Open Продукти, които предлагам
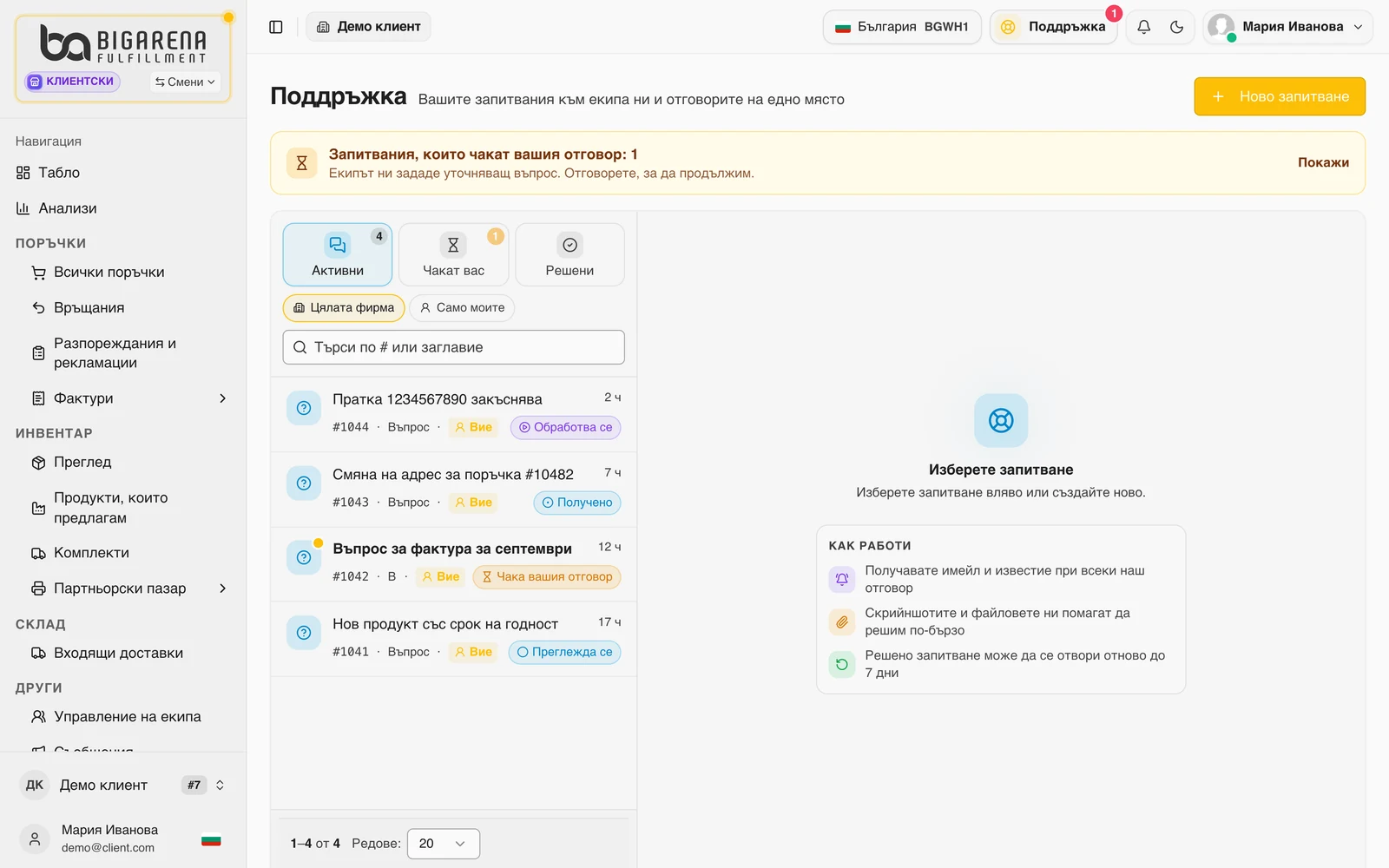 130,508
